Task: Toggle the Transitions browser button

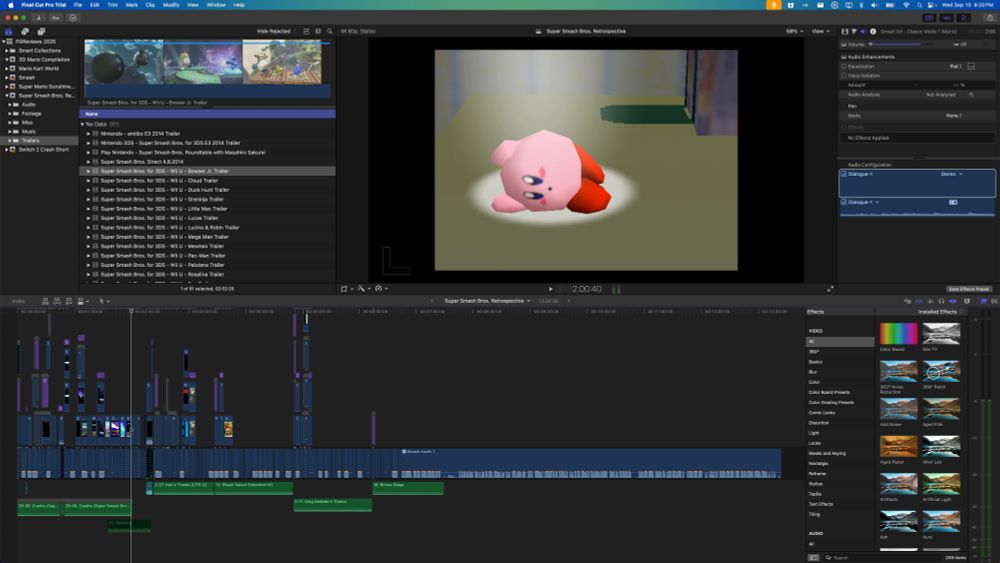Action: [994, 301]
